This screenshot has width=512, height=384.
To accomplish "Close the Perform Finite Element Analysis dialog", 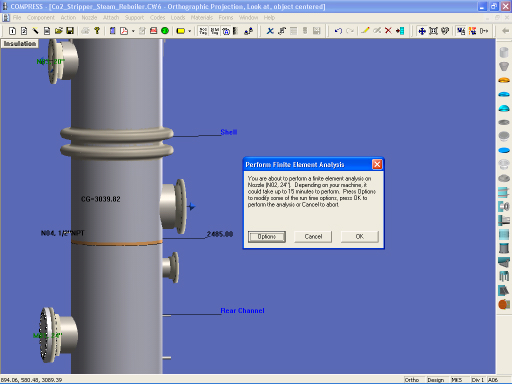I will 377,164.
